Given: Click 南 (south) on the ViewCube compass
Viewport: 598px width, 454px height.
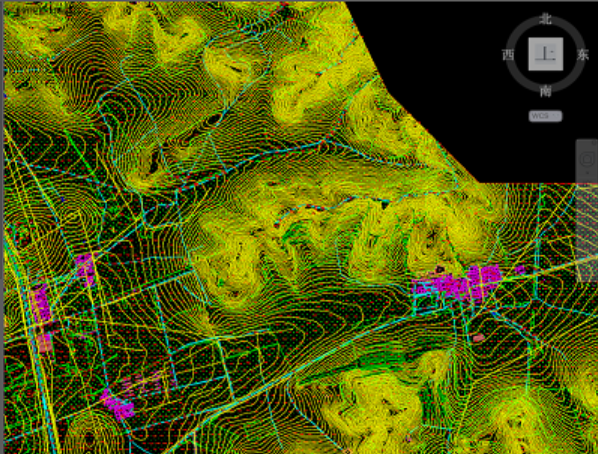Looking at the screenshot, I should click(x=545, y=91).
